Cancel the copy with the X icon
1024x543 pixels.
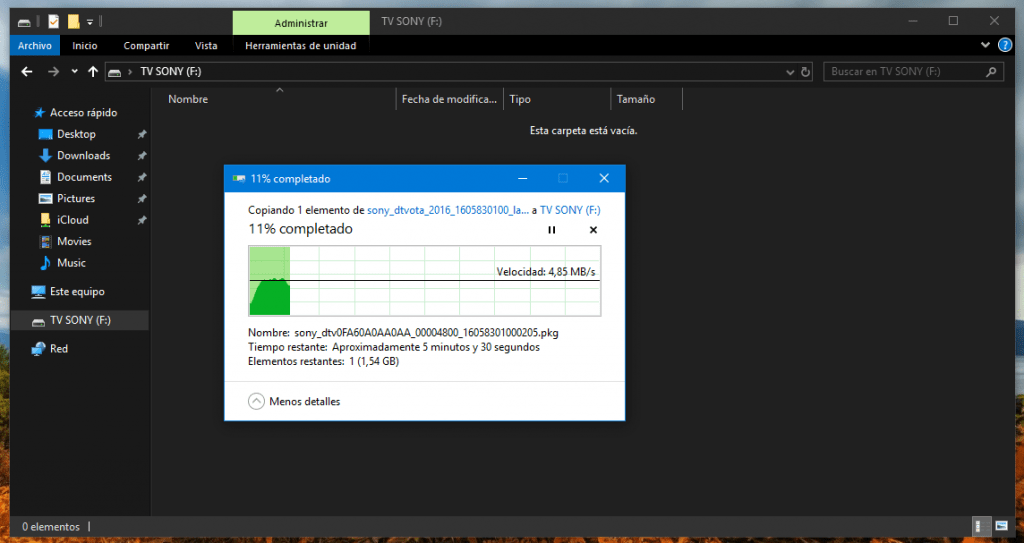click(x=593, y=230)
